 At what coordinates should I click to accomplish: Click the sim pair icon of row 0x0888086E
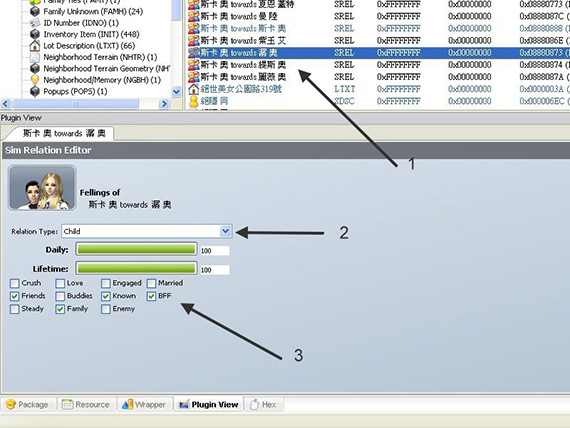coord(194,40)
